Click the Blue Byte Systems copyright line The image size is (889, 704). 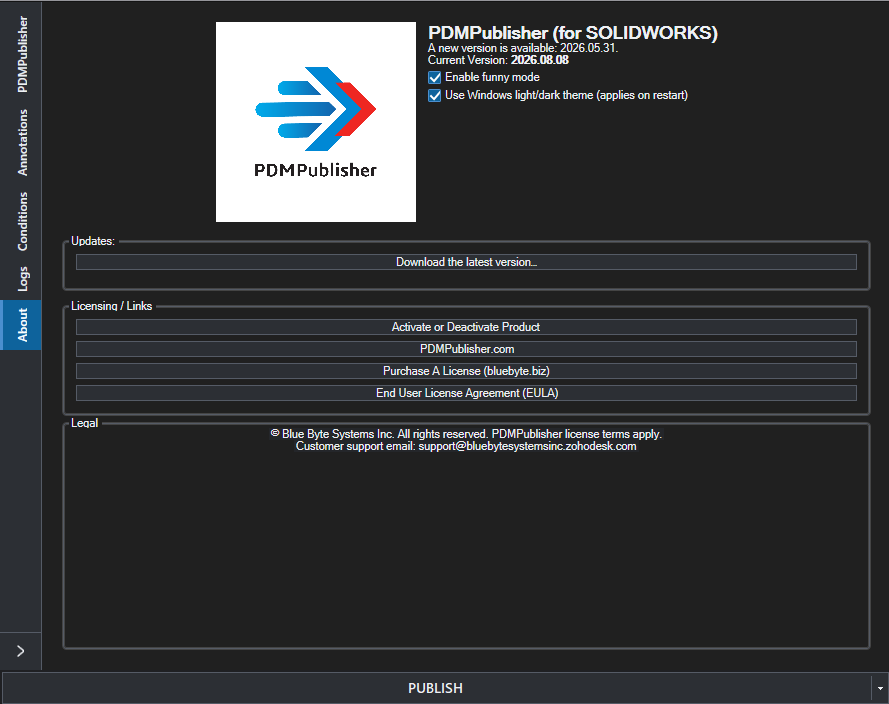tap(466, 434)
